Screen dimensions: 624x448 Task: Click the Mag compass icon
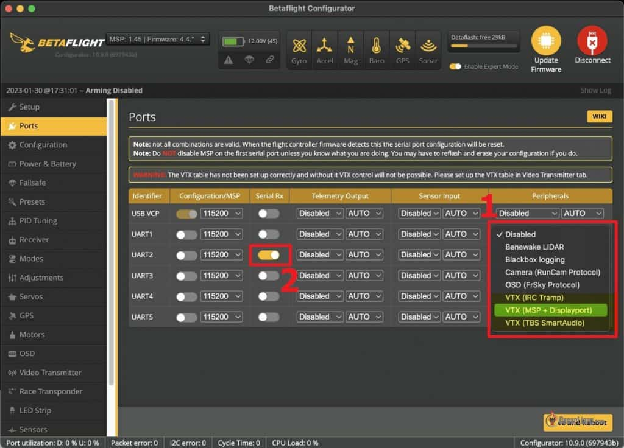coord(351,45)
